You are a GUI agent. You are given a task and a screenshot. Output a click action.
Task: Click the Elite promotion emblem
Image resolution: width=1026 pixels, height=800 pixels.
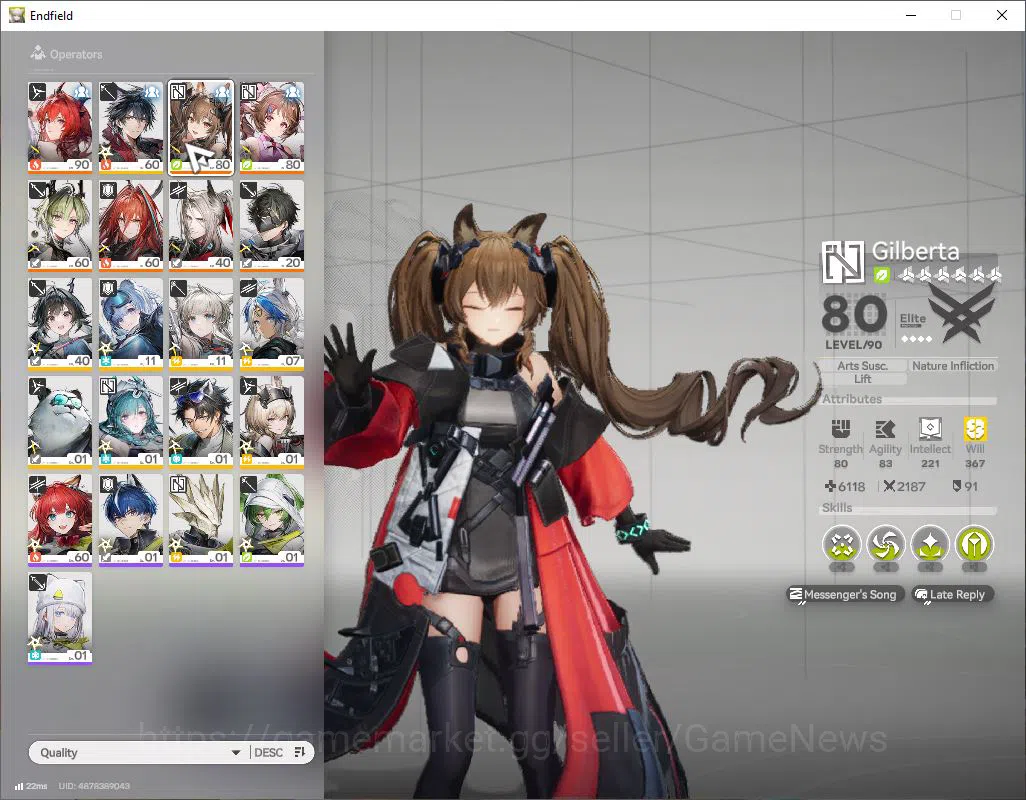[x=962, y=313]
